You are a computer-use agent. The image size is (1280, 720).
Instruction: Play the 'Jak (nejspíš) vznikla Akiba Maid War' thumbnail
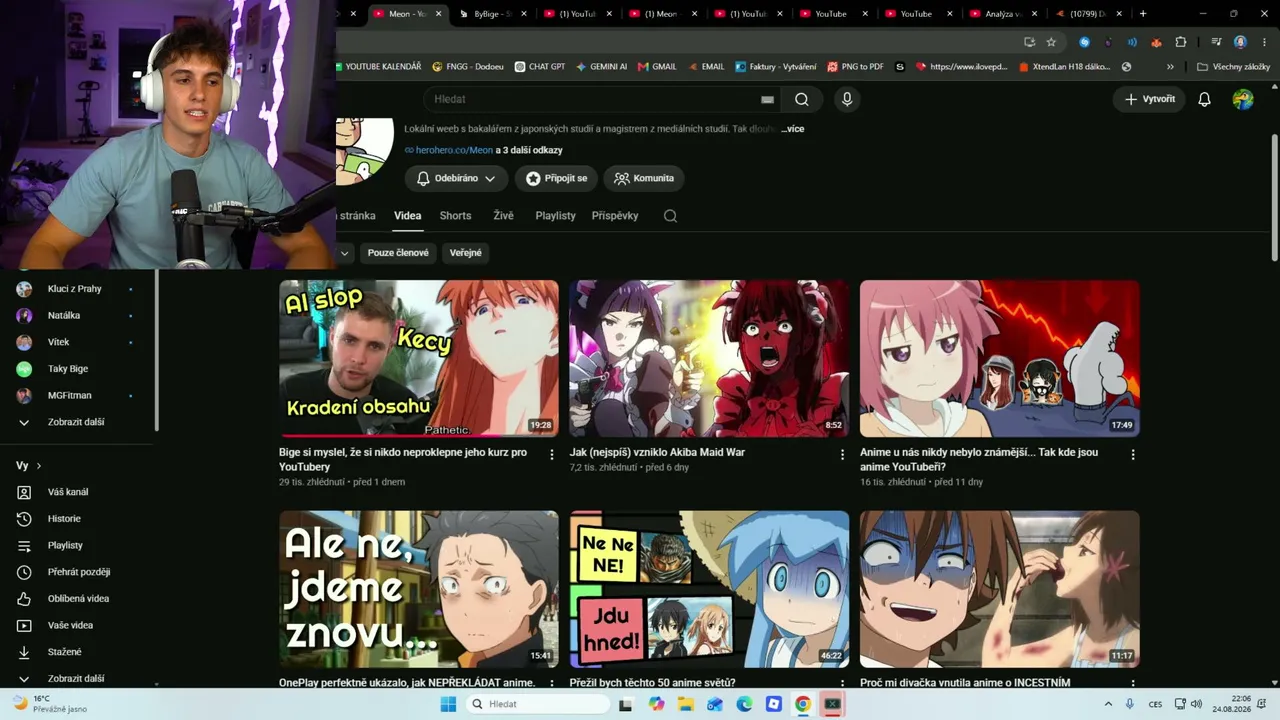(709, 358)
